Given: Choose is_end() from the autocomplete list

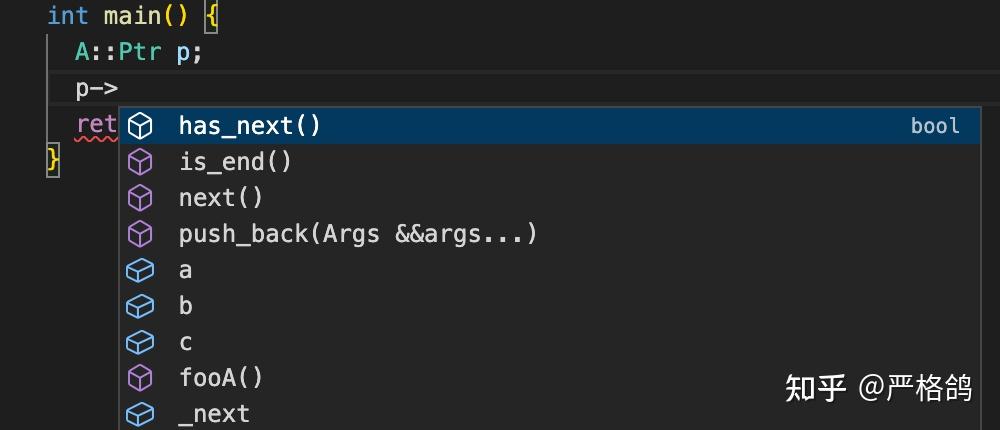Looking at the screenshot, I should 235,162.
